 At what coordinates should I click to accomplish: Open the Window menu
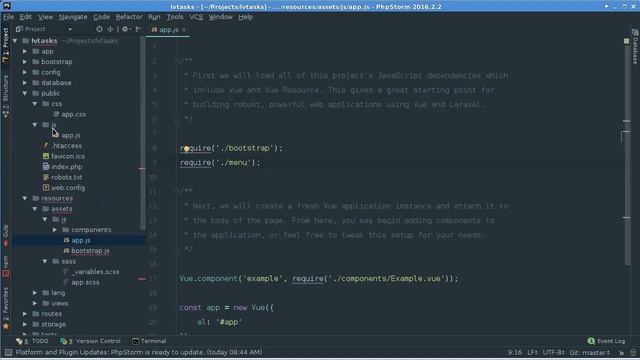pyautogui.click(x=220, y=17)
